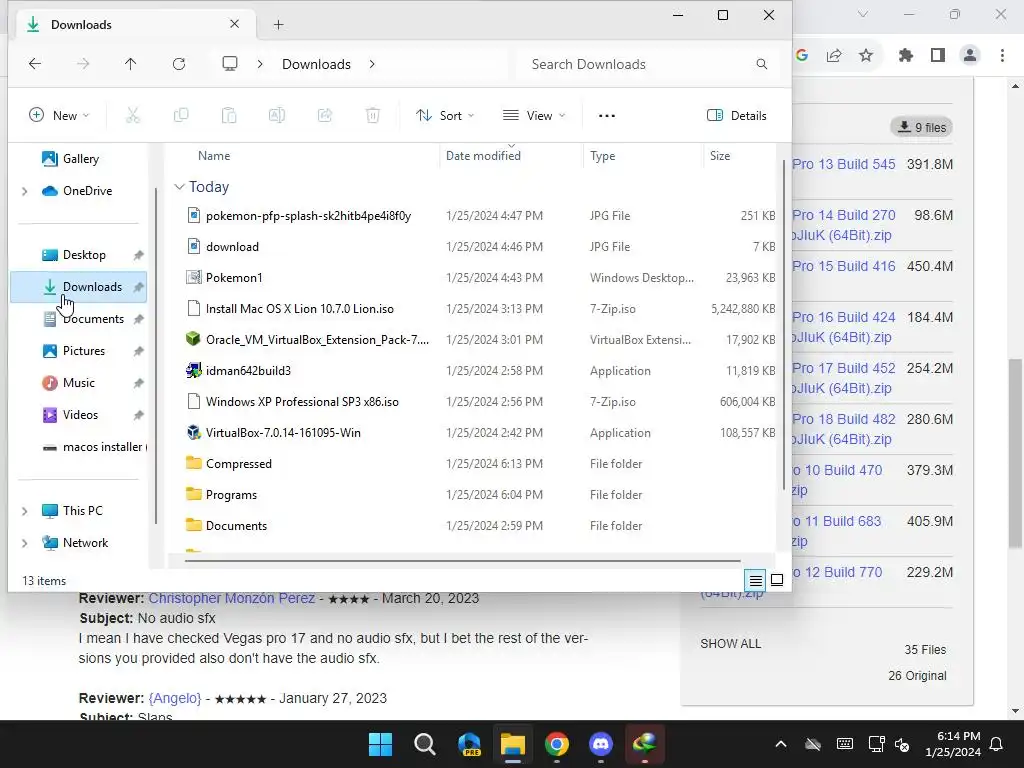The image size is (1024, 768).
Task: Close the Downloads tab
Action: [234, 24]
